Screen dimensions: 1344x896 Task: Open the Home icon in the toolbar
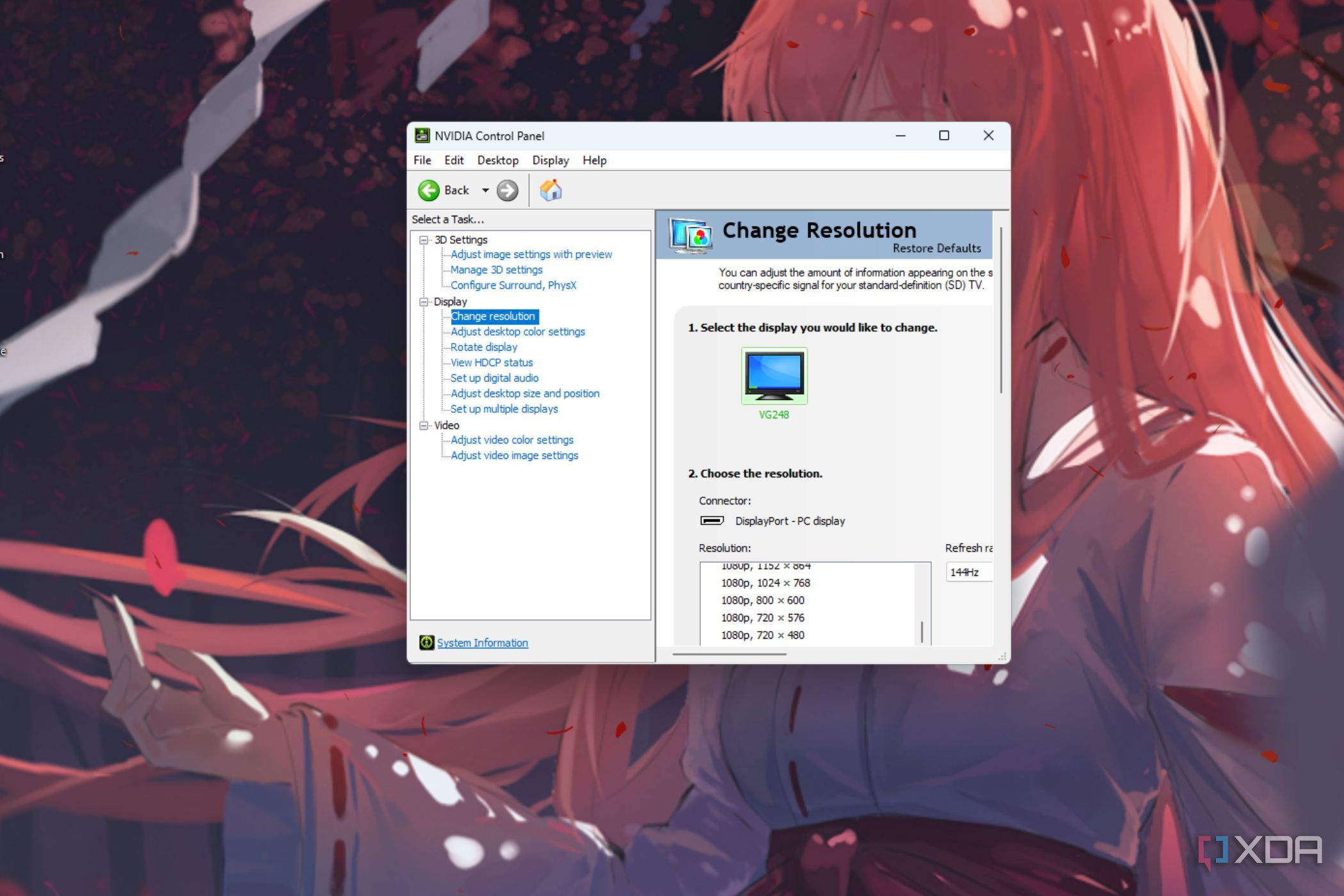click(550, 190)
